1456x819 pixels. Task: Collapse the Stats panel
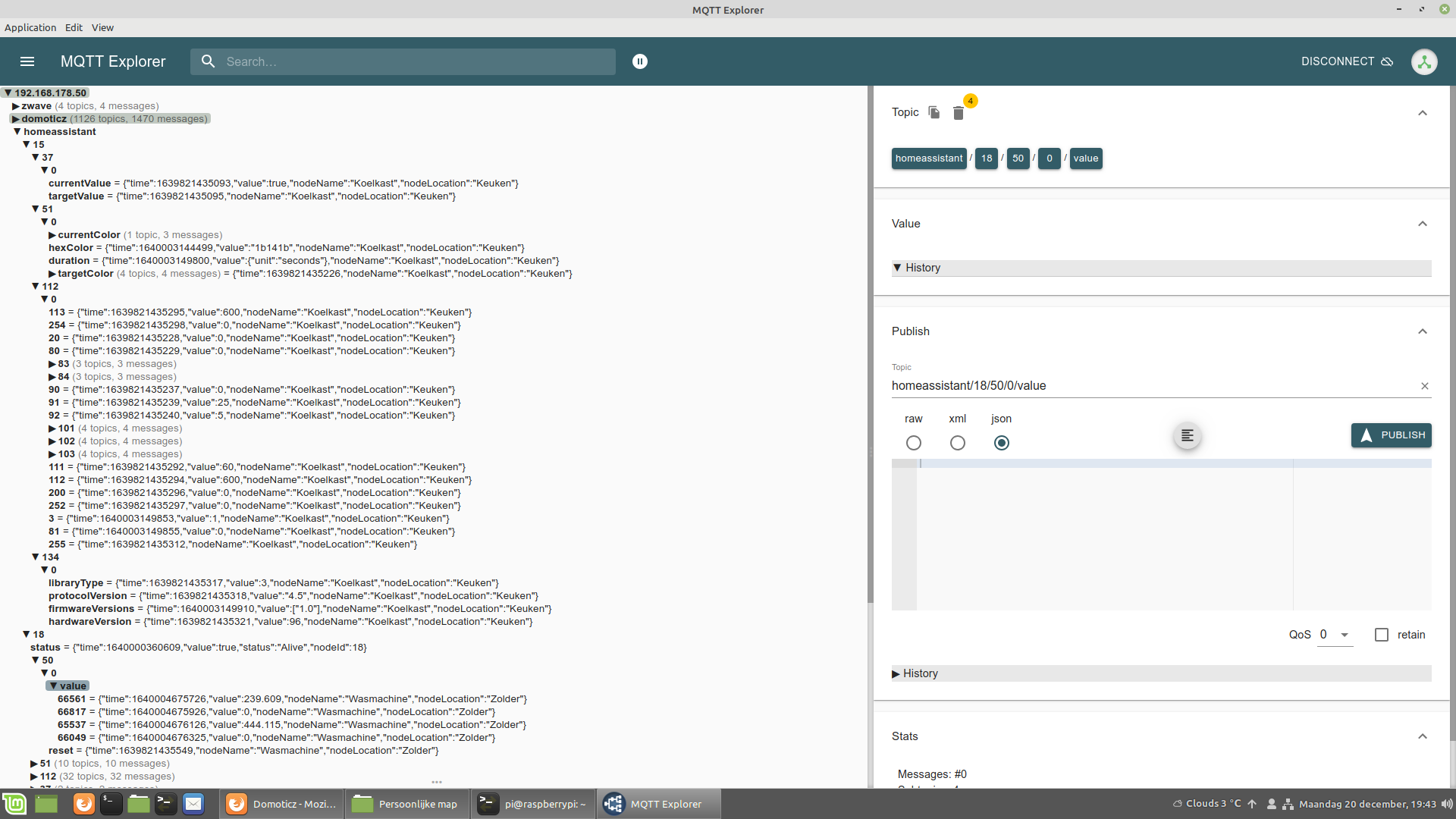tap(1423, 736)
